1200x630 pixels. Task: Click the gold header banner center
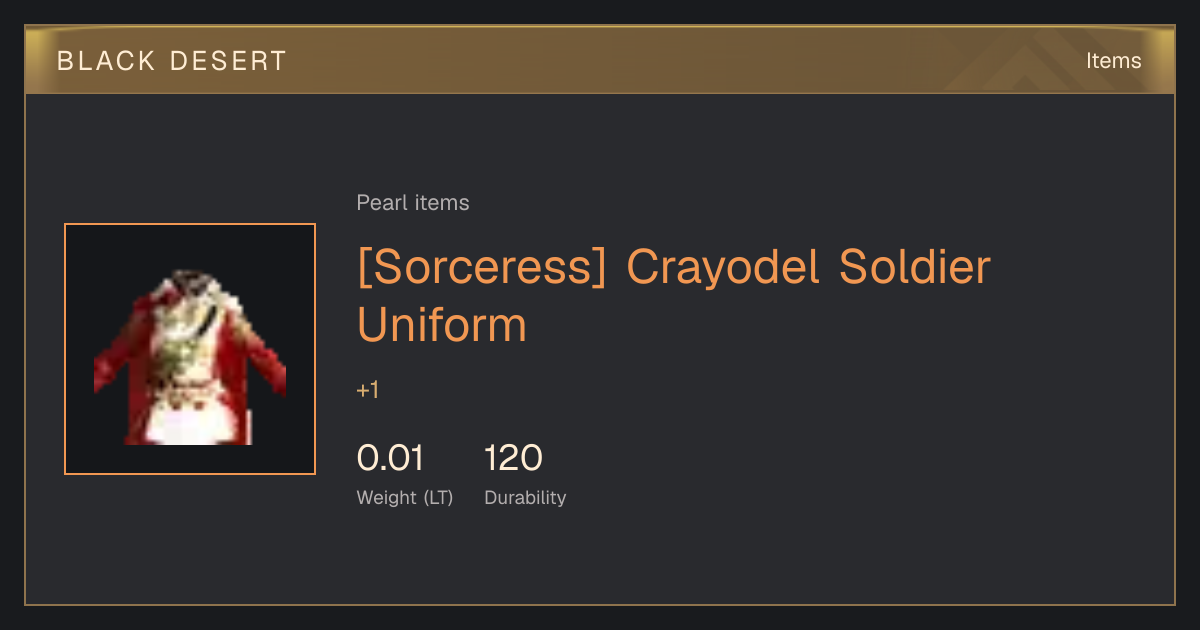tap(600, 60)
